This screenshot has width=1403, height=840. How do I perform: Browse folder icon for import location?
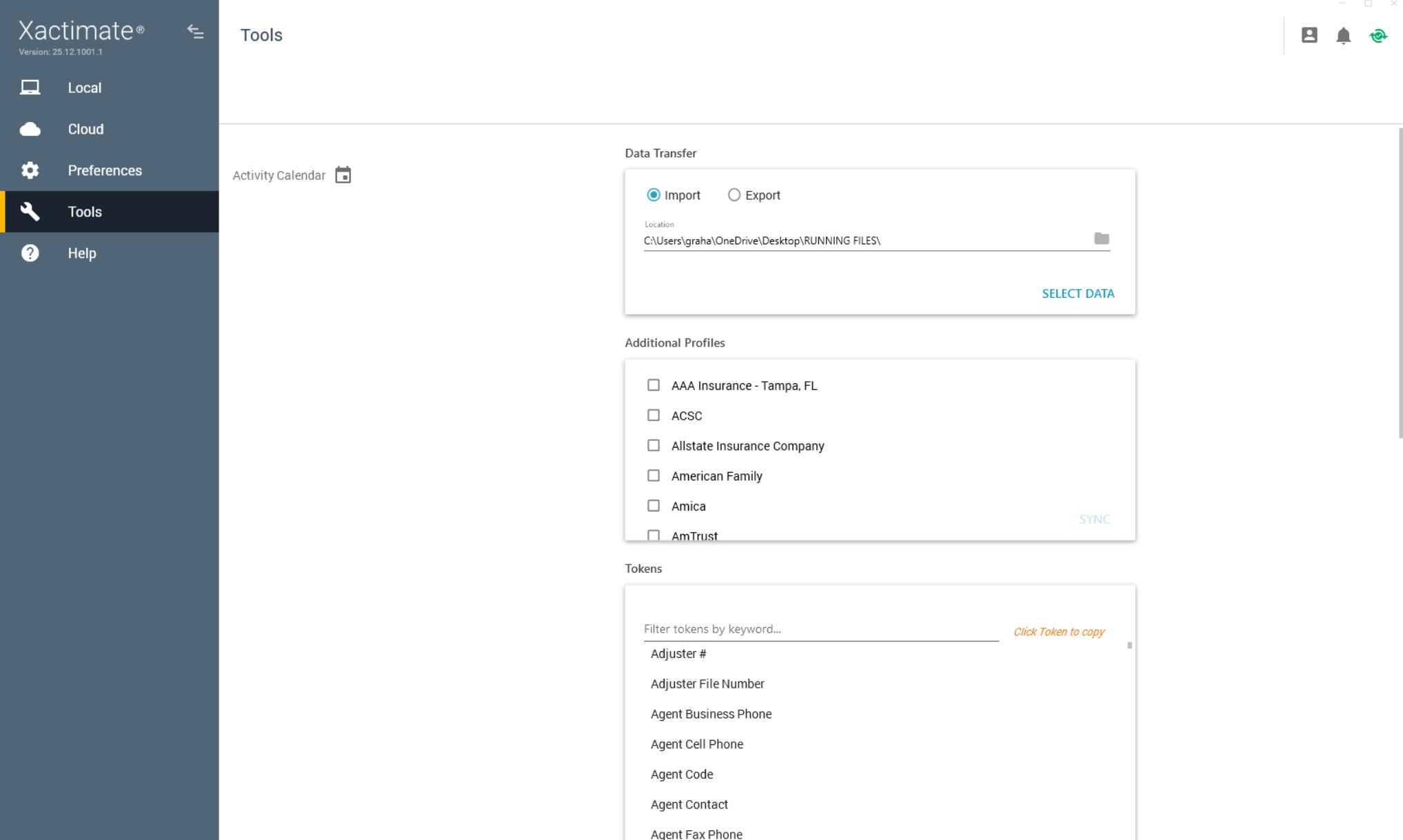click(x=1101, y=238)
